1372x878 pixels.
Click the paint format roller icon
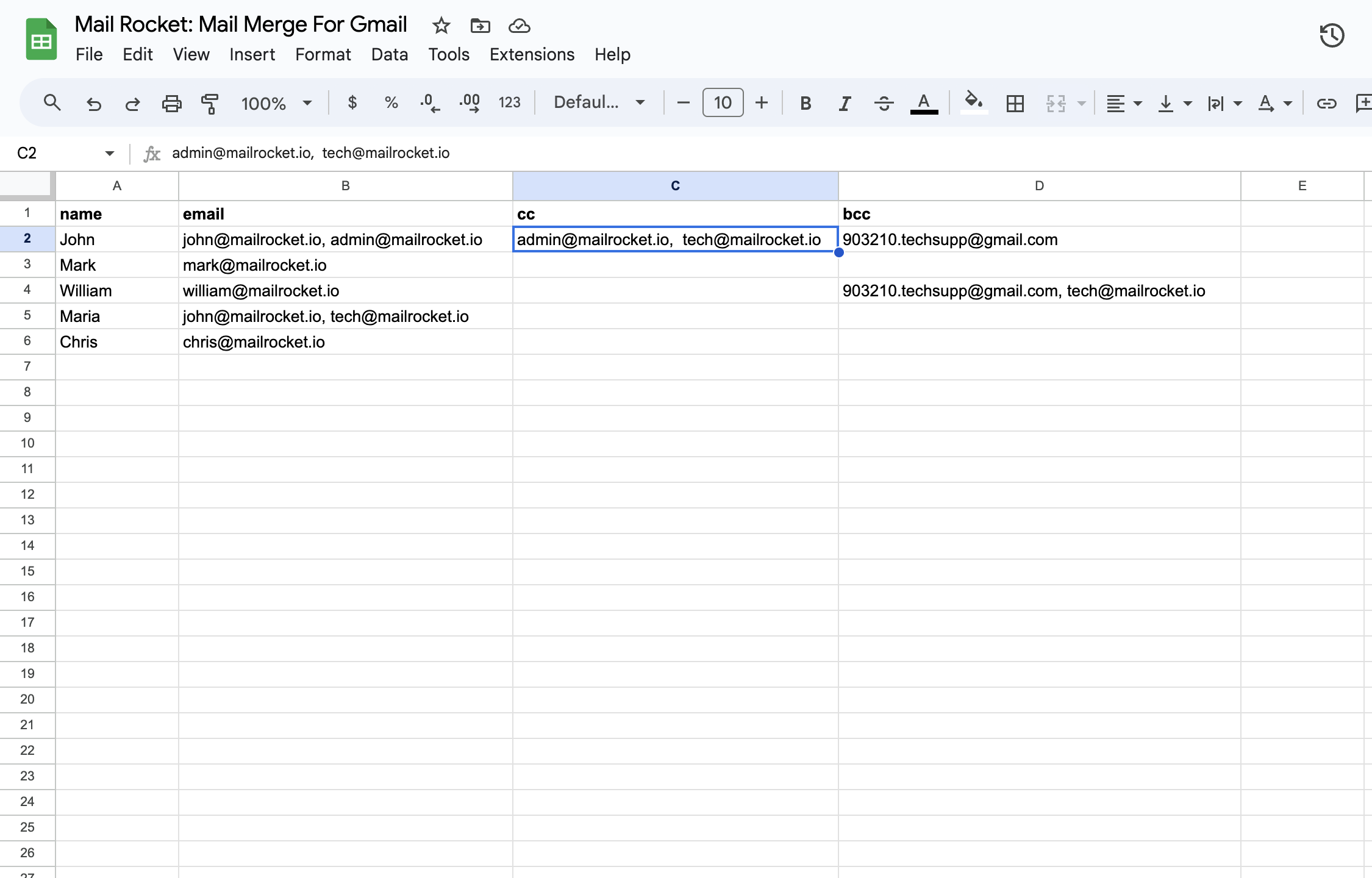click(x=210, y=103)
